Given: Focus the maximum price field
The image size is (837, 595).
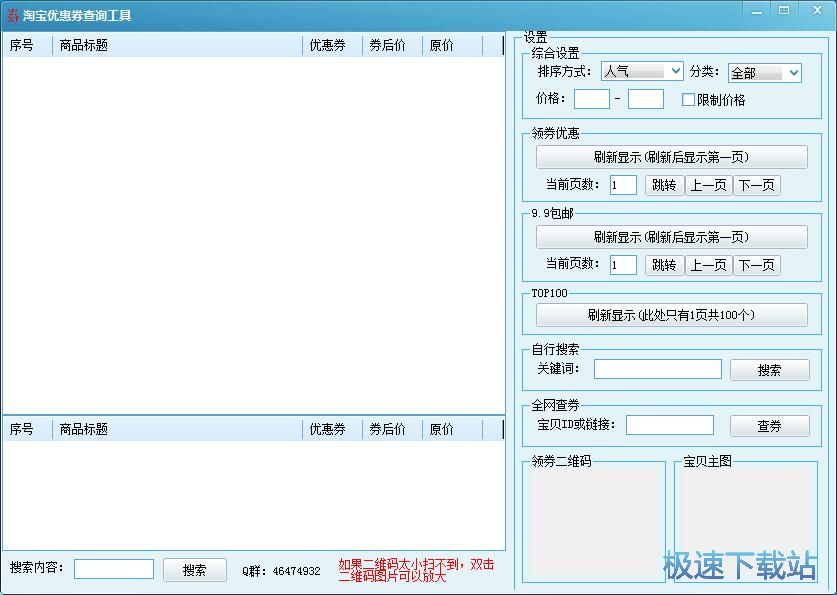Looking at the screenshot, I should (645, 99).
